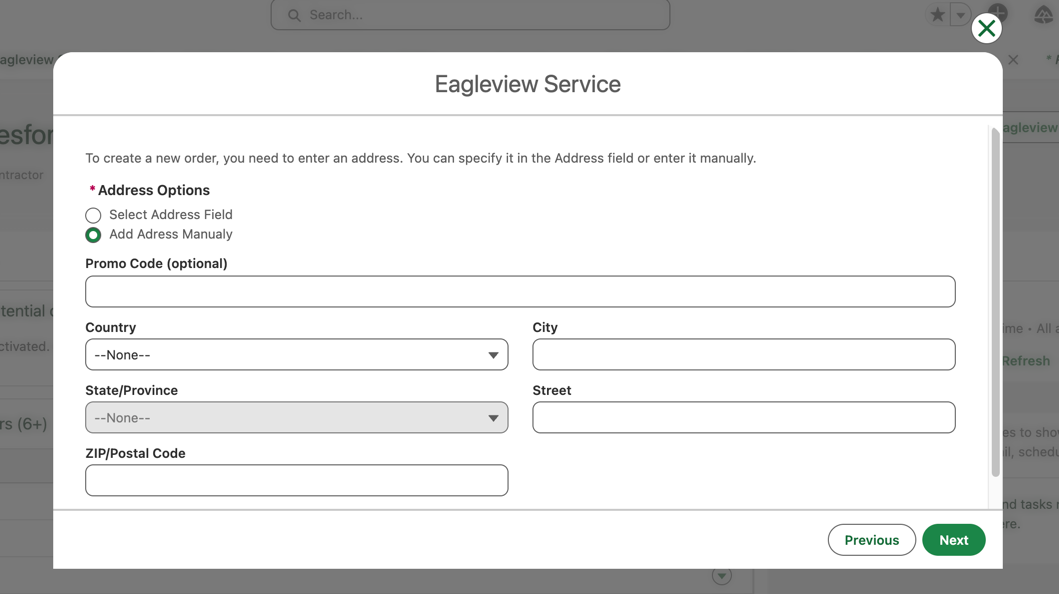Click the Trailhead guidance icon
Screen dimensions: 1059x594
click(x=1043, y=14)
